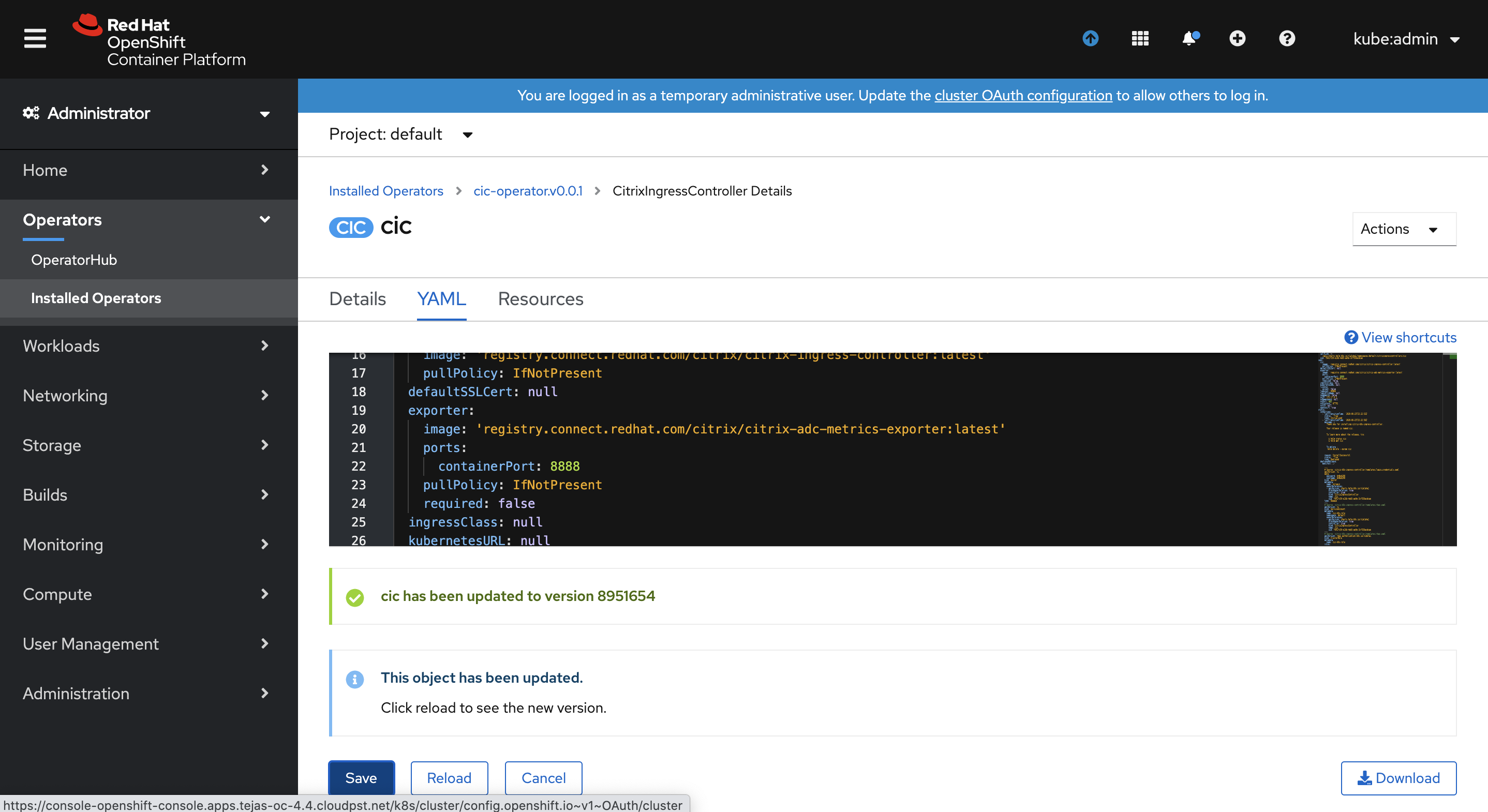1488x812 pixels.
Task: Click the containerPort 8888 value in editor
Action: (x=565, y=466)
